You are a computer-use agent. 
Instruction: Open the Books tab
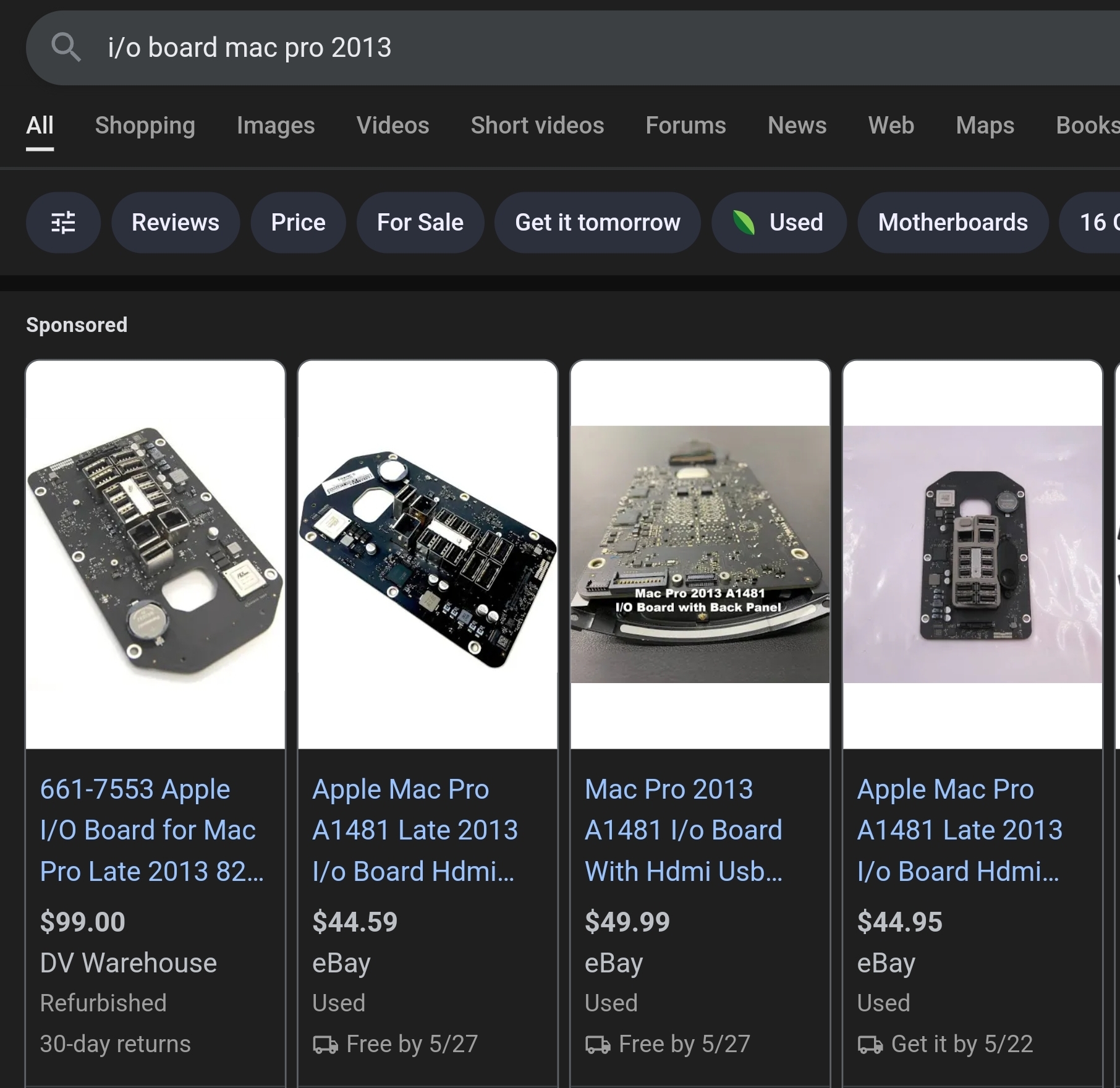point(1088,125)
